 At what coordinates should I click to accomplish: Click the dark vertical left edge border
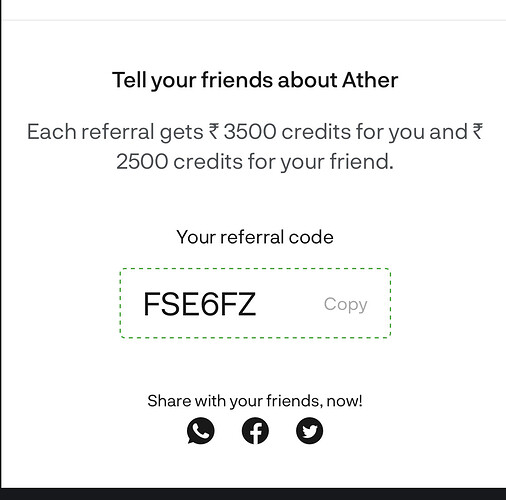1,243
